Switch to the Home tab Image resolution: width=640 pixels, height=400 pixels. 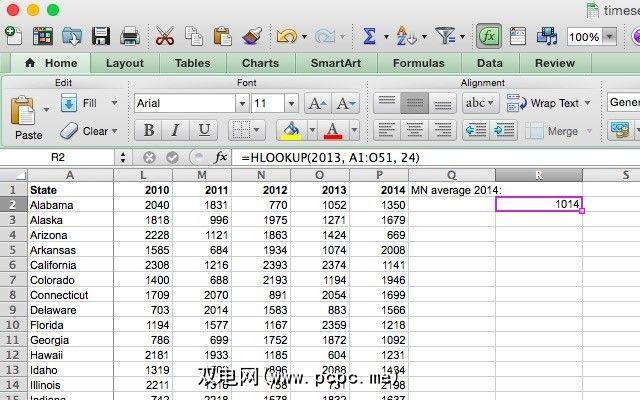[x=51, y=63]
